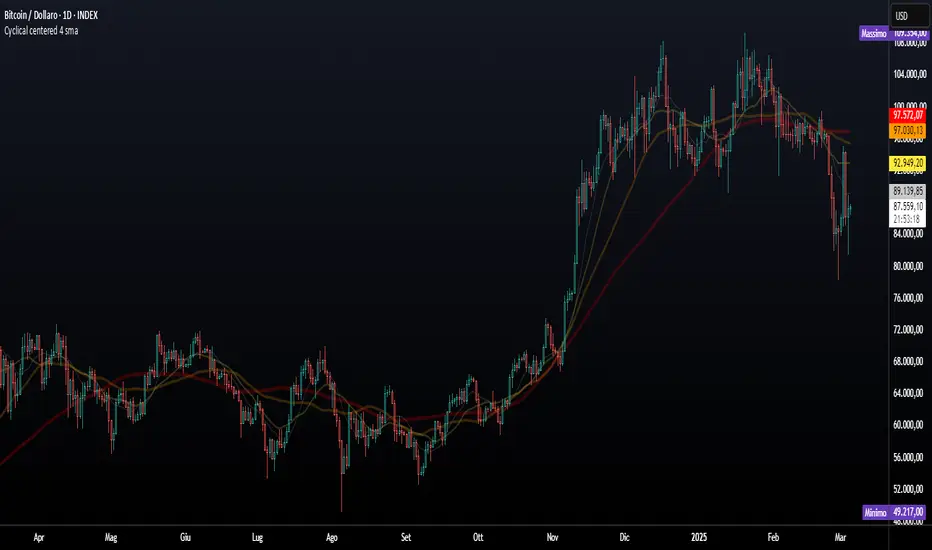932x550 pixels.
Task: Click the Dic label on time axis
Action: click(624, 538)
